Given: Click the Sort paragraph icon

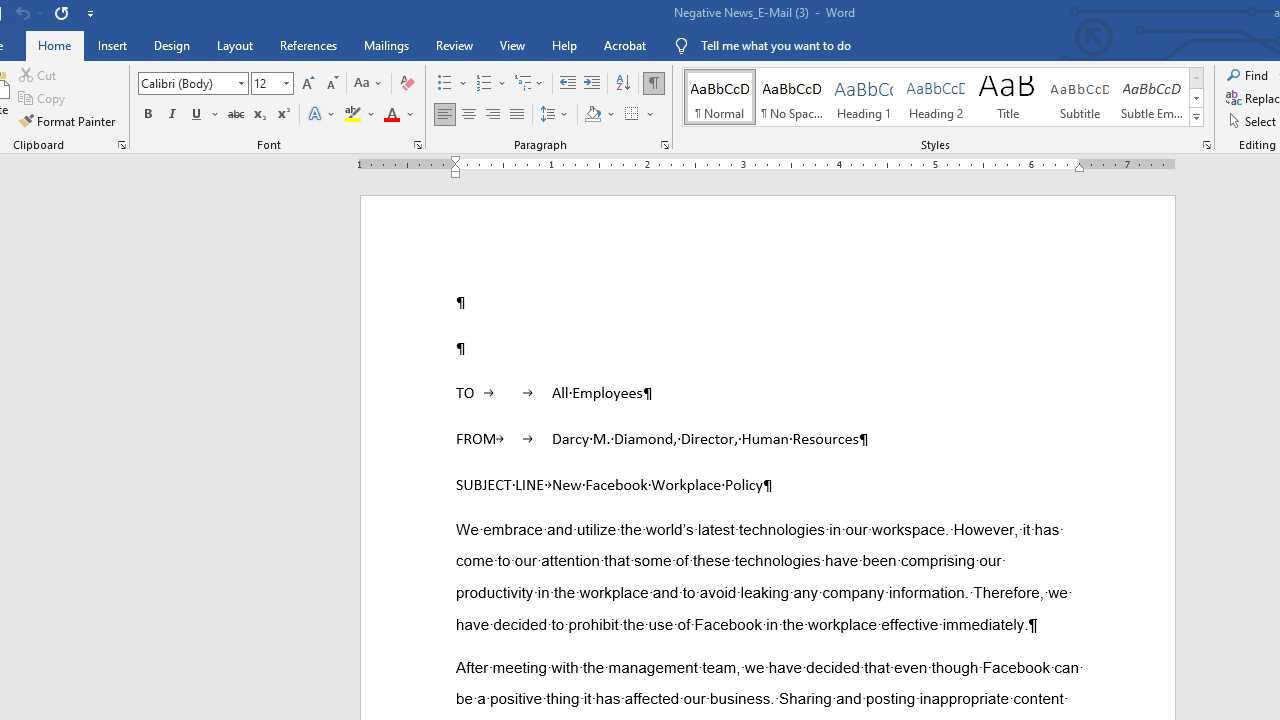Looking at the screenshot, I should [x=623, y=84].
